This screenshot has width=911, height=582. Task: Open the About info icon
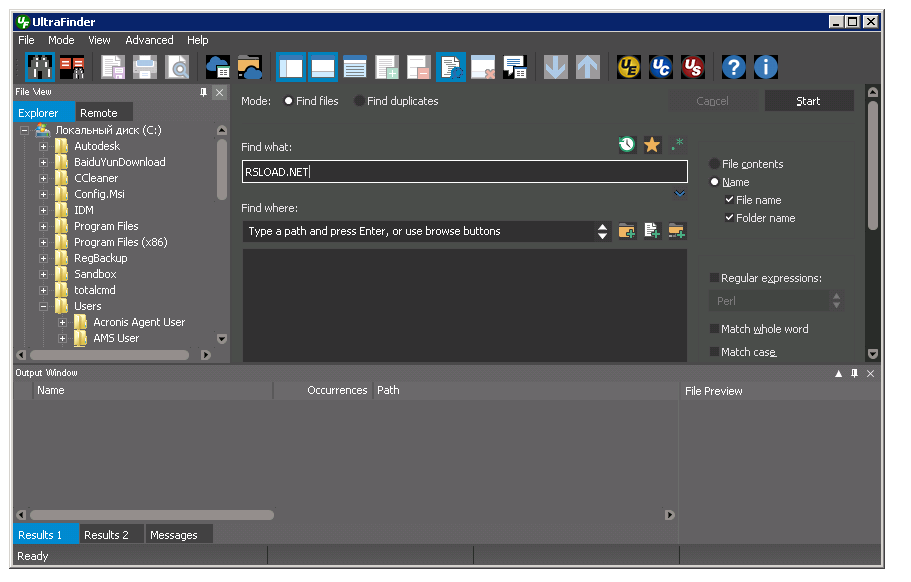(766, 67)
